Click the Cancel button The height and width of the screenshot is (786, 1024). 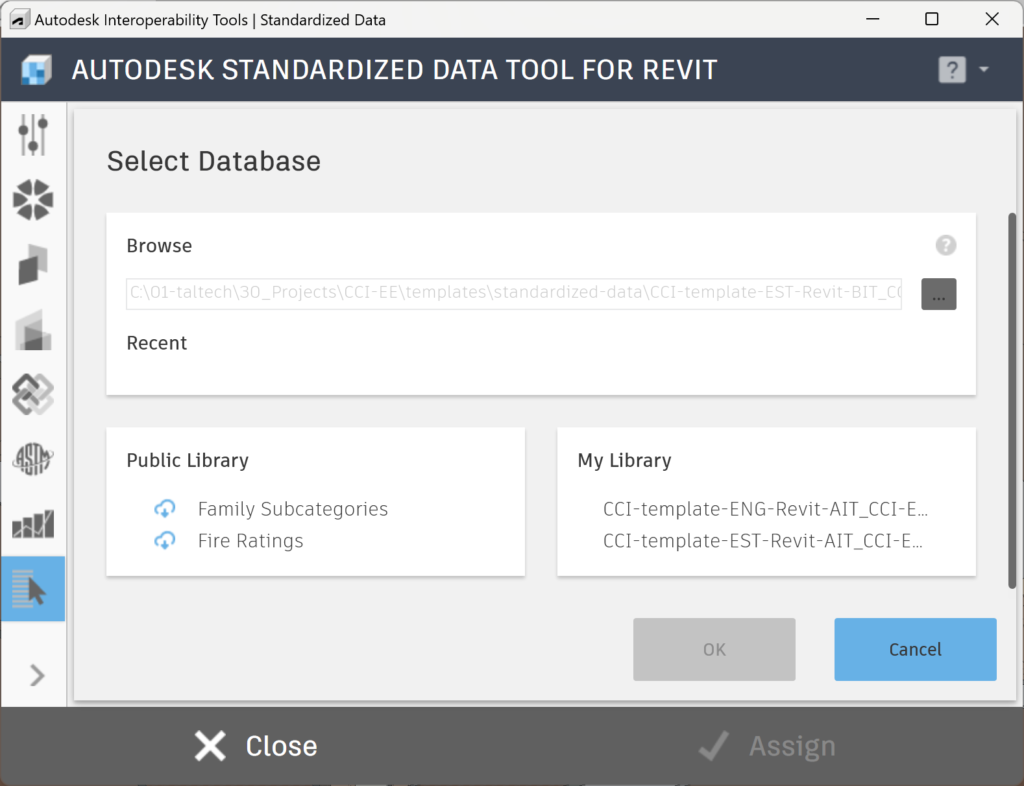click(x=916, y=650)
